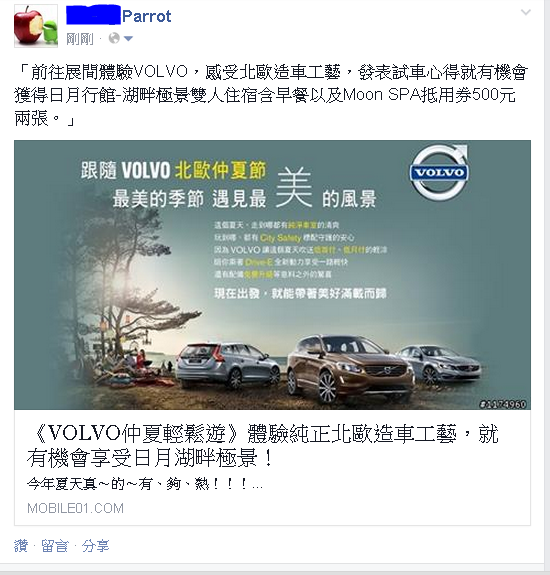Viewport: 550px width, 575px height.
Task: Click the 分享 share button
Action: point(95,546)
